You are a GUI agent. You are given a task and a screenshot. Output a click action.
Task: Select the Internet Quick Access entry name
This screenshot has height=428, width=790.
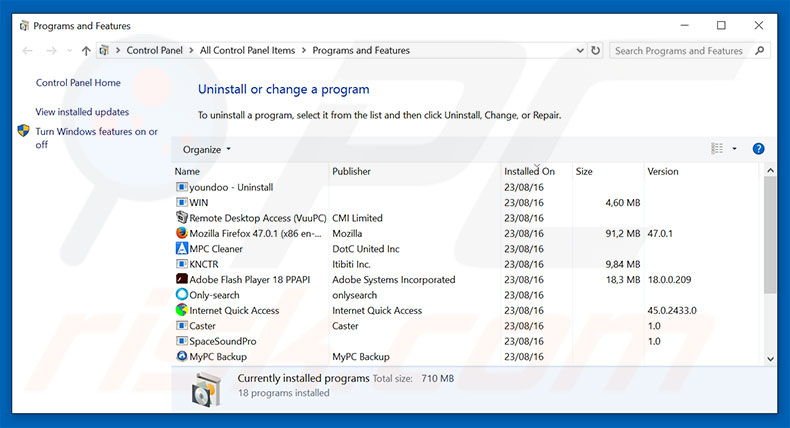(x=234, y=311)
